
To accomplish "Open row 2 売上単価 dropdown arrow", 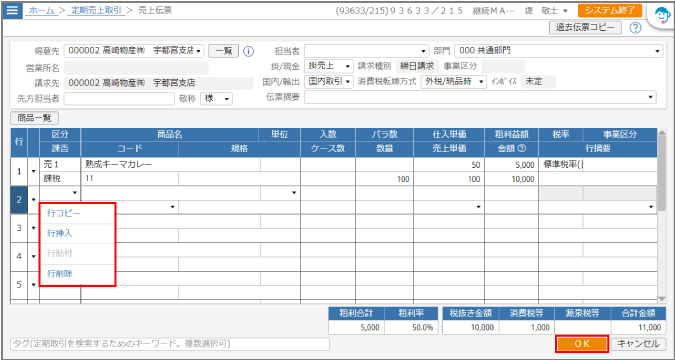I will click(x=478, y=207).
